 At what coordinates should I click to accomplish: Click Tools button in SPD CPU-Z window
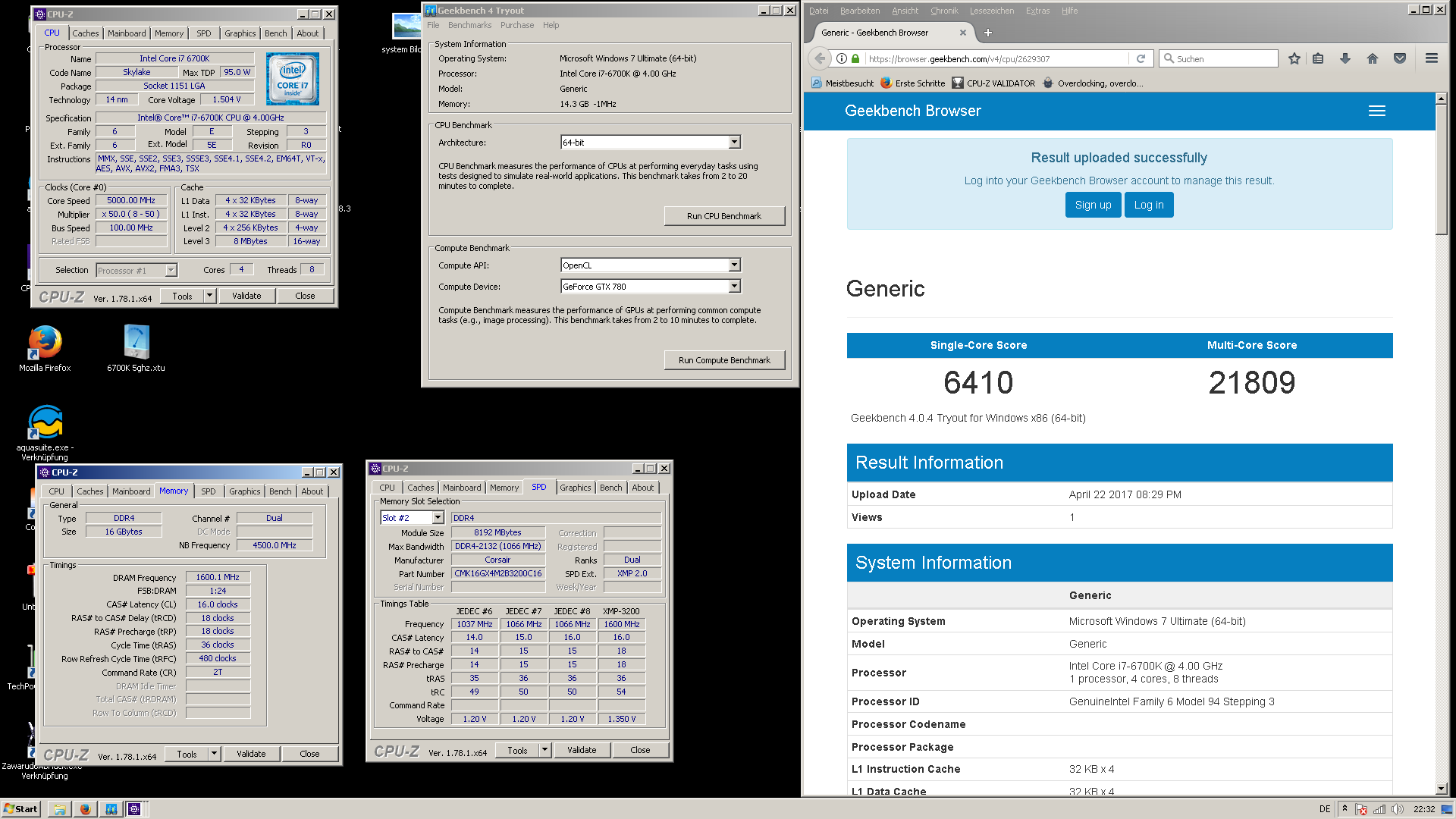[x=517, y=750]
